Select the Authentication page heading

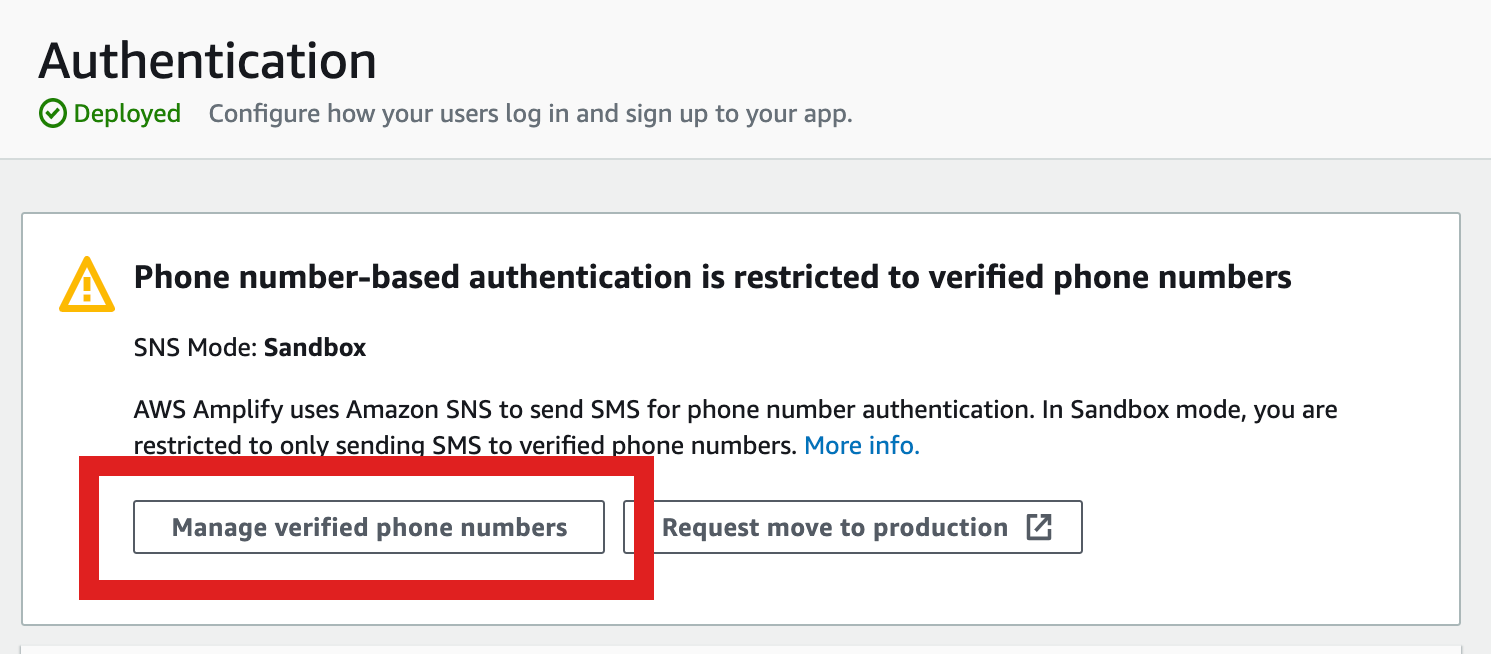coord(206,60)
